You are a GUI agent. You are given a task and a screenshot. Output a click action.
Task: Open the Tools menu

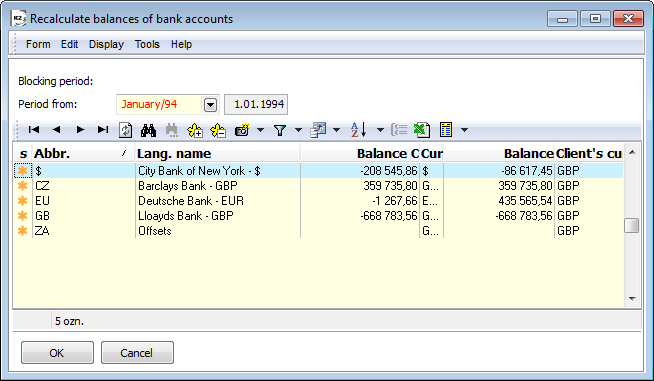(147, 44)
